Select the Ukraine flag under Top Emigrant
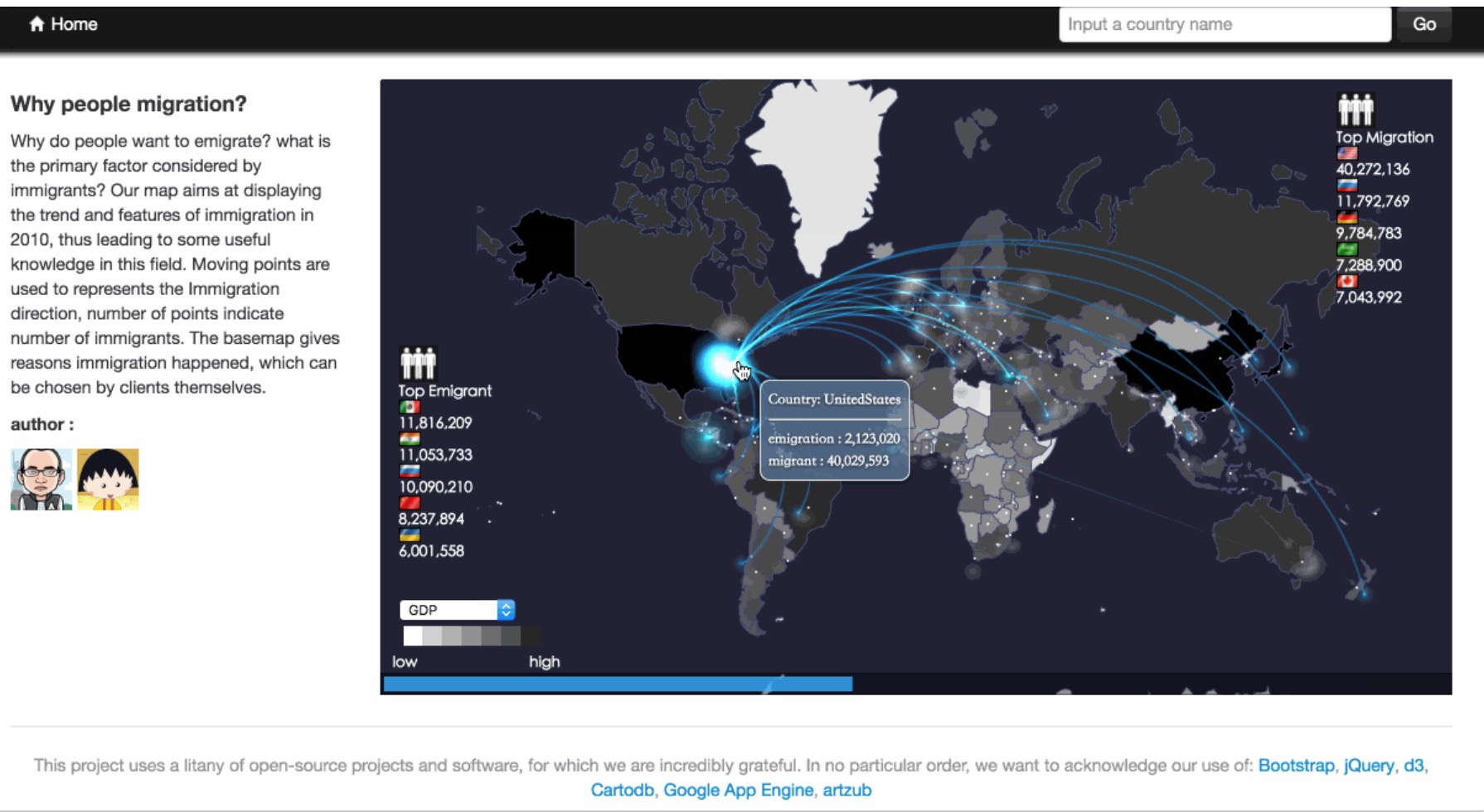Viewport: 1484px width, 812px height. point(410,535)
